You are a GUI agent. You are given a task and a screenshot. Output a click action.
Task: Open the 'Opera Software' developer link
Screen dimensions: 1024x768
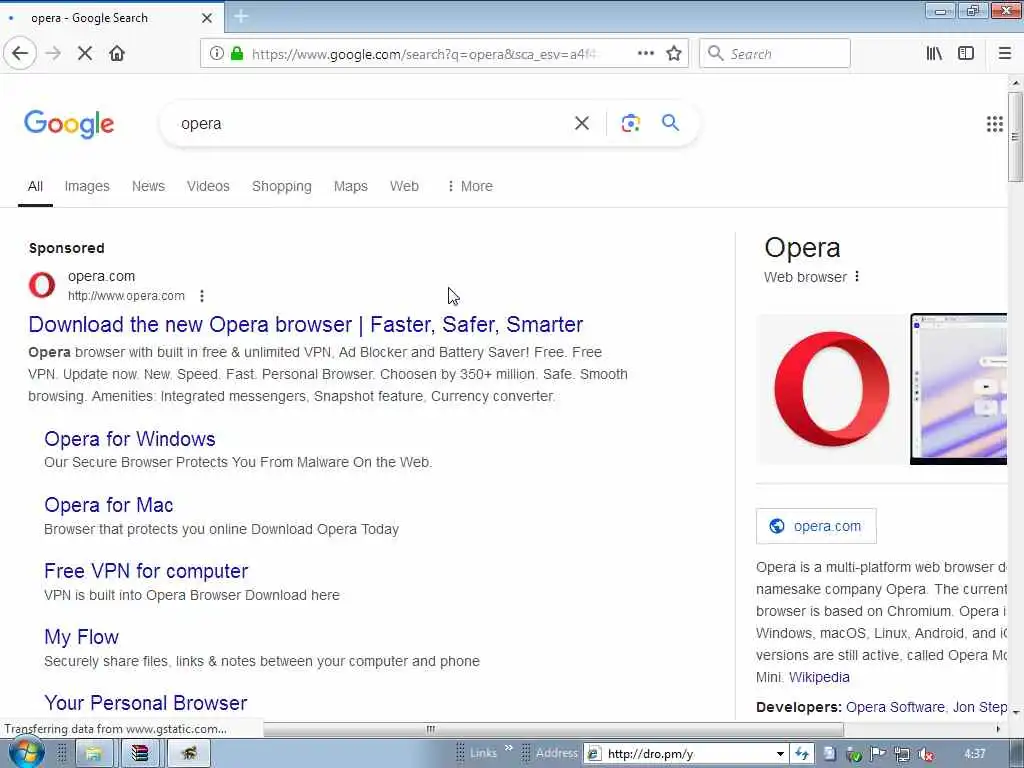coord(895,707)
